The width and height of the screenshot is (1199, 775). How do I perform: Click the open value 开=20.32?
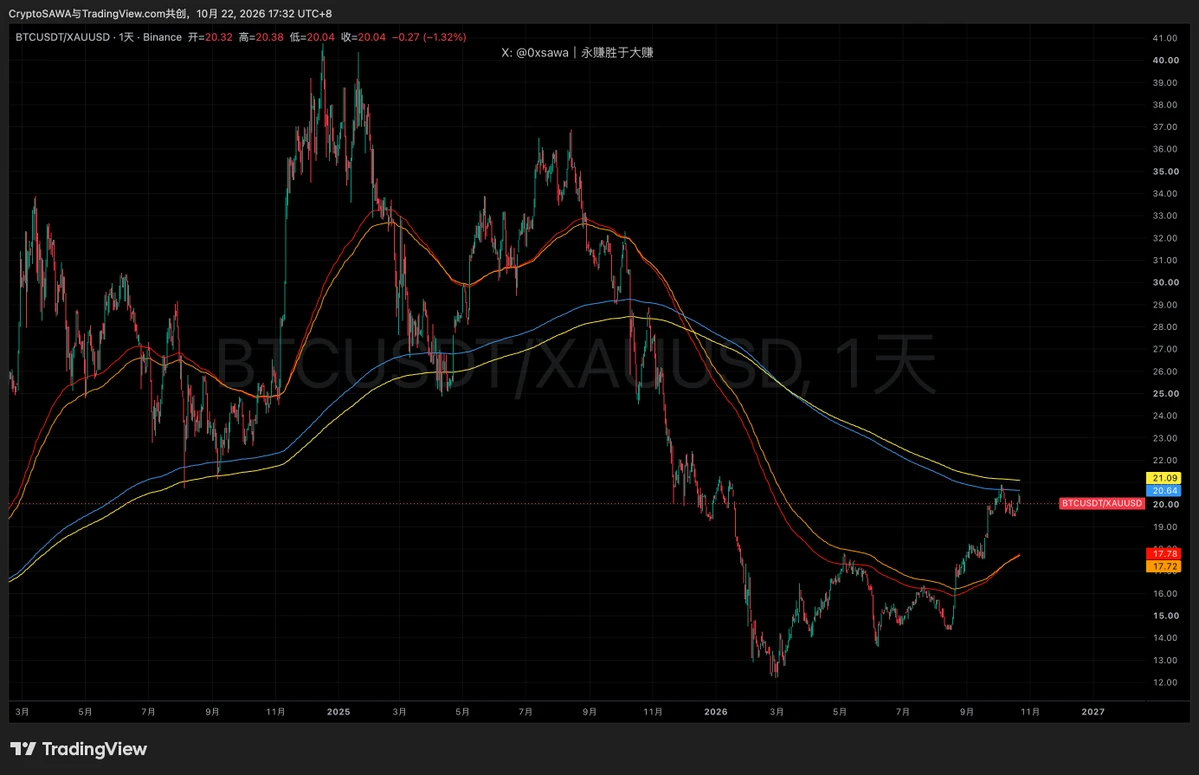click(210, 37)
